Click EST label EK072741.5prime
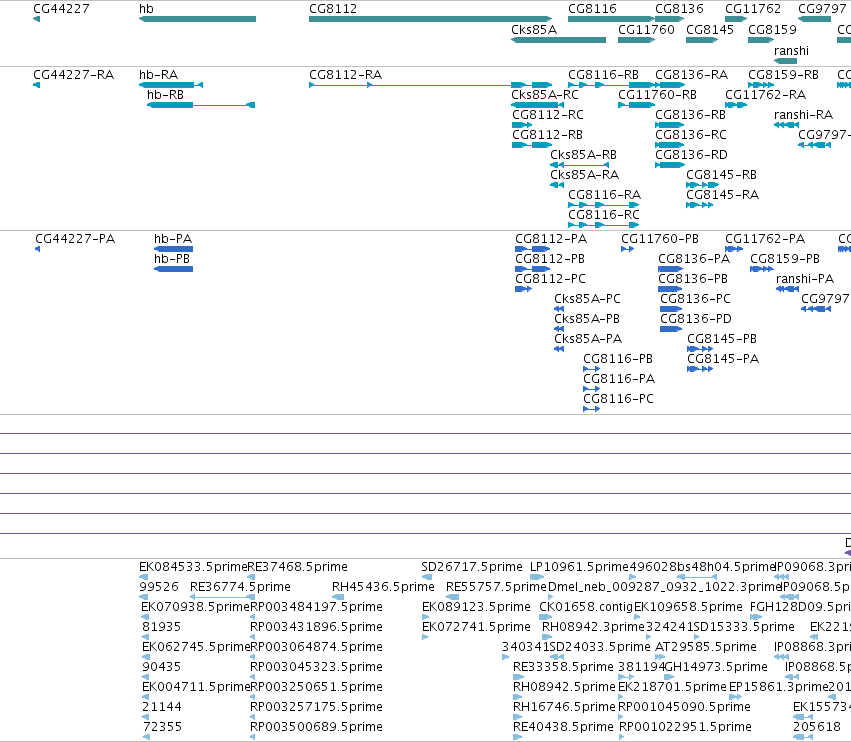The width and height of the screenshot is (851, 742). (x=477, y=627)
